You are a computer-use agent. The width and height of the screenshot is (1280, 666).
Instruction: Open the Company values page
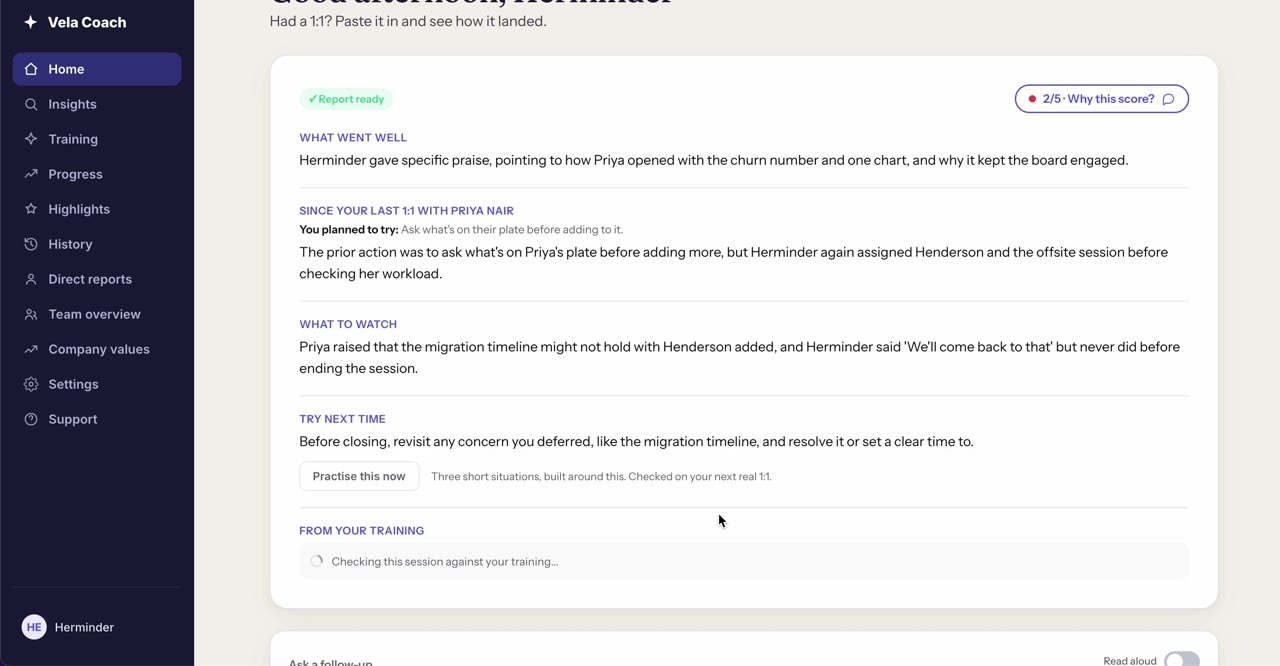97,349
